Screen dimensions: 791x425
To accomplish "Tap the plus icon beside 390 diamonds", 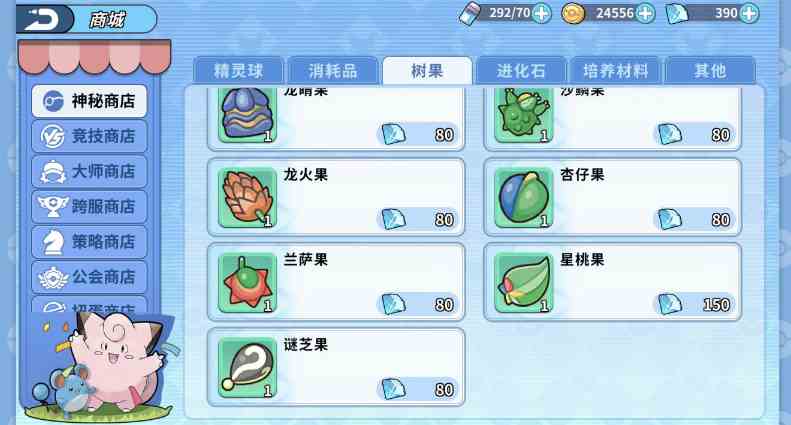I will tap(750, 14).
